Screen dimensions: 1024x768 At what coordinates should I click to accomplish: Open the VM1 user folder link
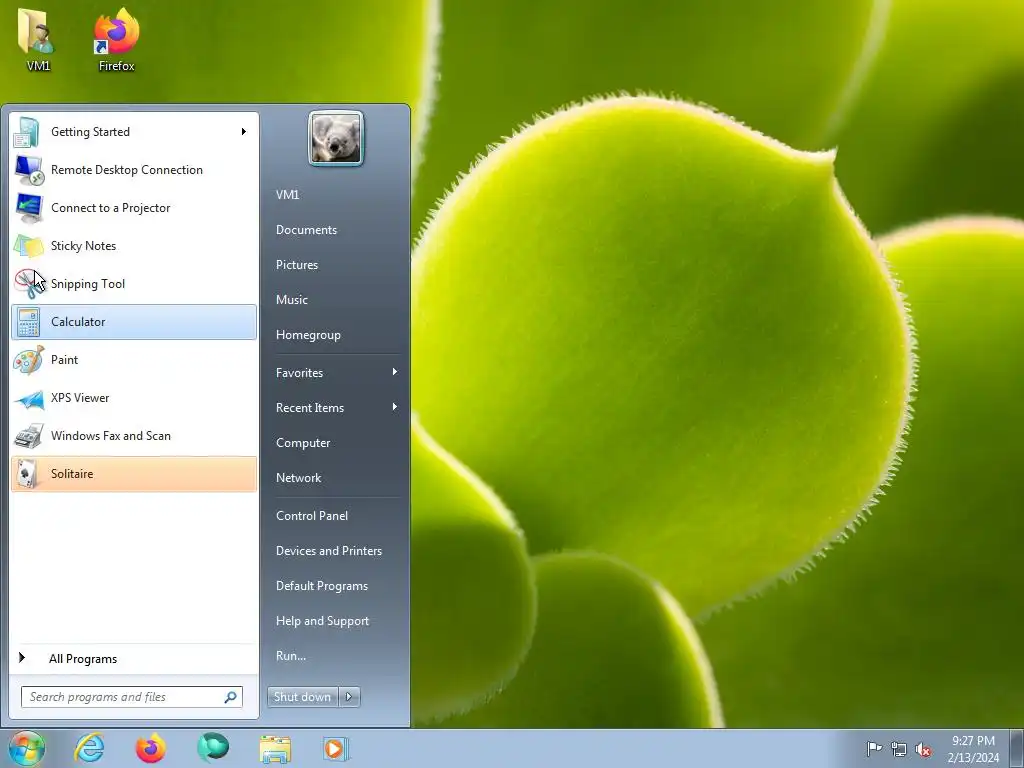(x=287, y=195)
